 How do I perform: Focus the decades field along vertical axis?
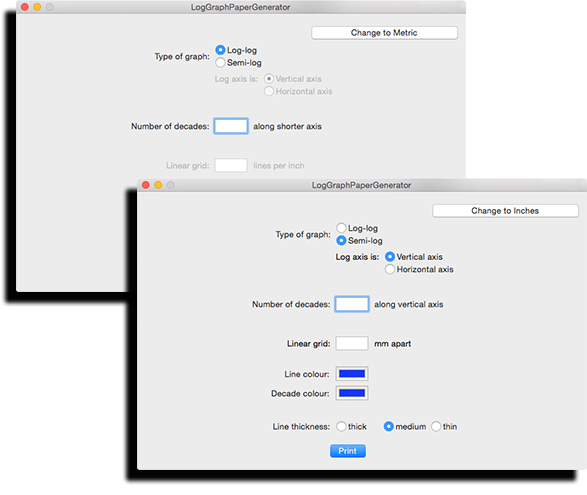(352, 304)
